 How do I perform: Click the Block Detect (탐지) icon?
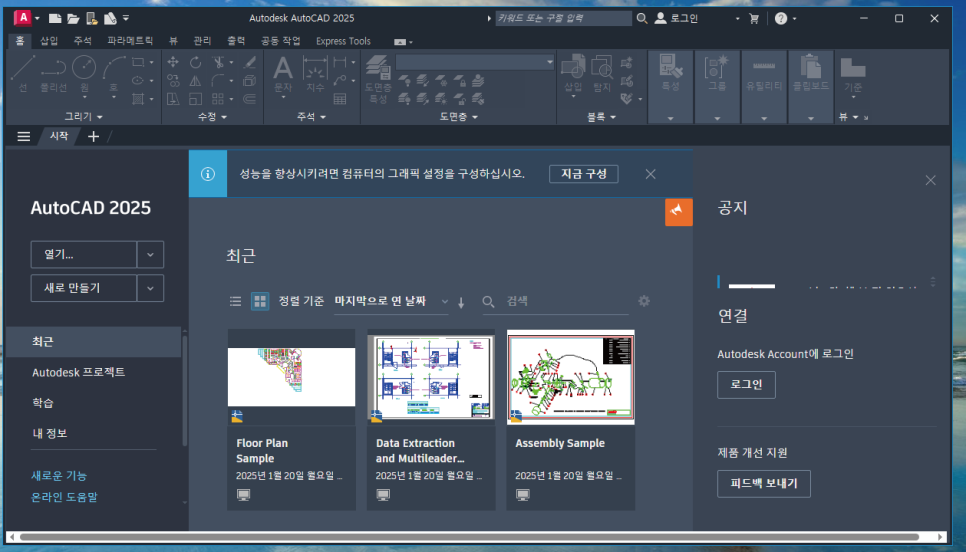(x=601, y=73)
